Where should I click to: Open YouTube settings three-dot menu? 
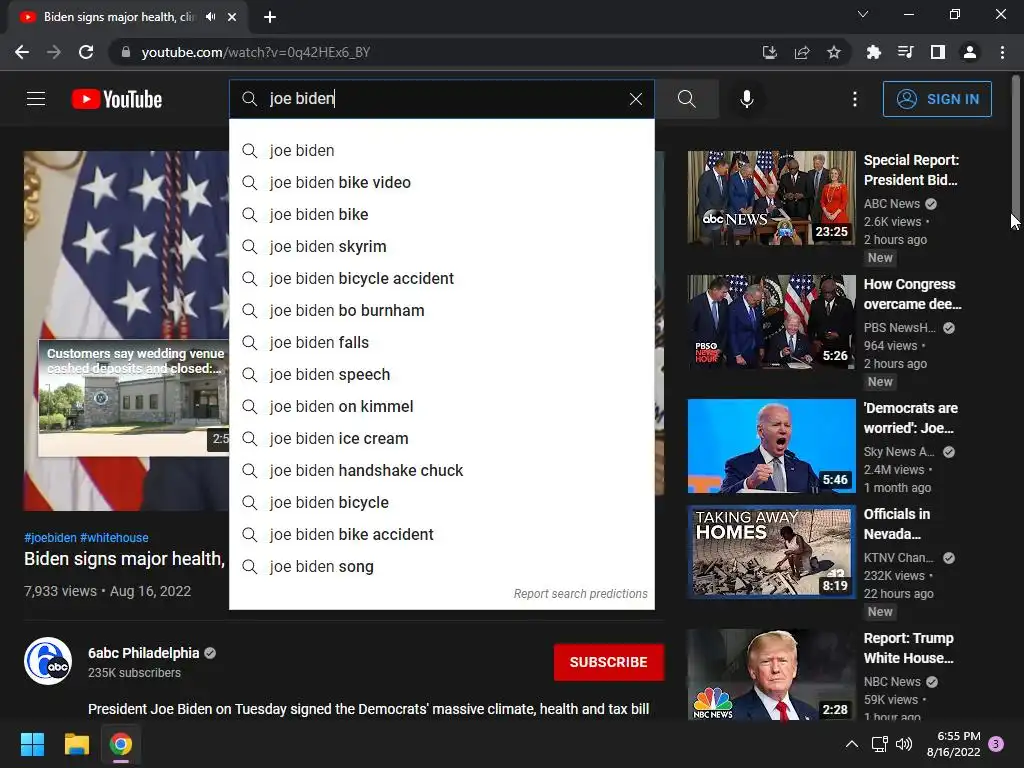pos(854,99)
